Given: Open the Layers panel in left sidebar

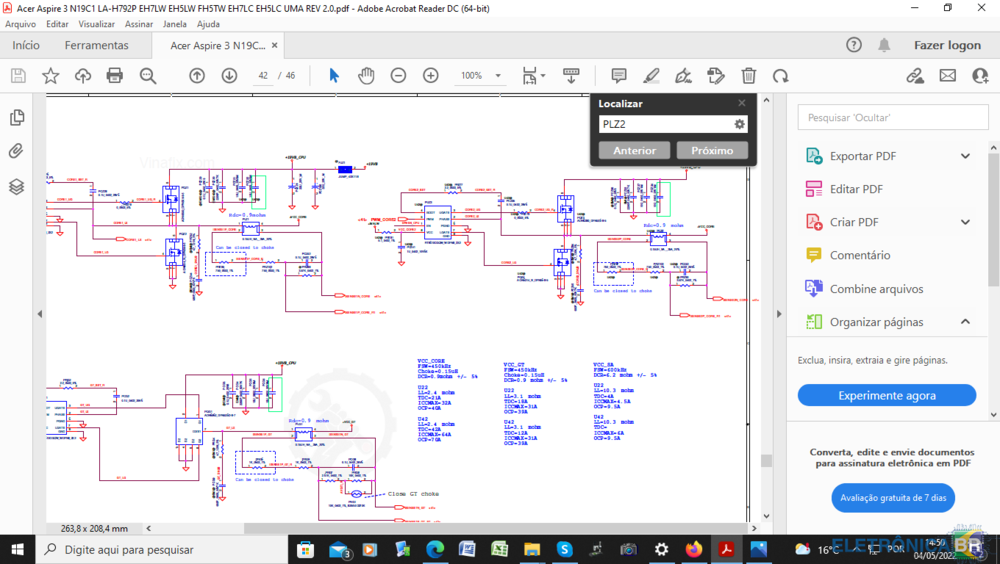Looking at the screenshot, I should tap(16, 187).
